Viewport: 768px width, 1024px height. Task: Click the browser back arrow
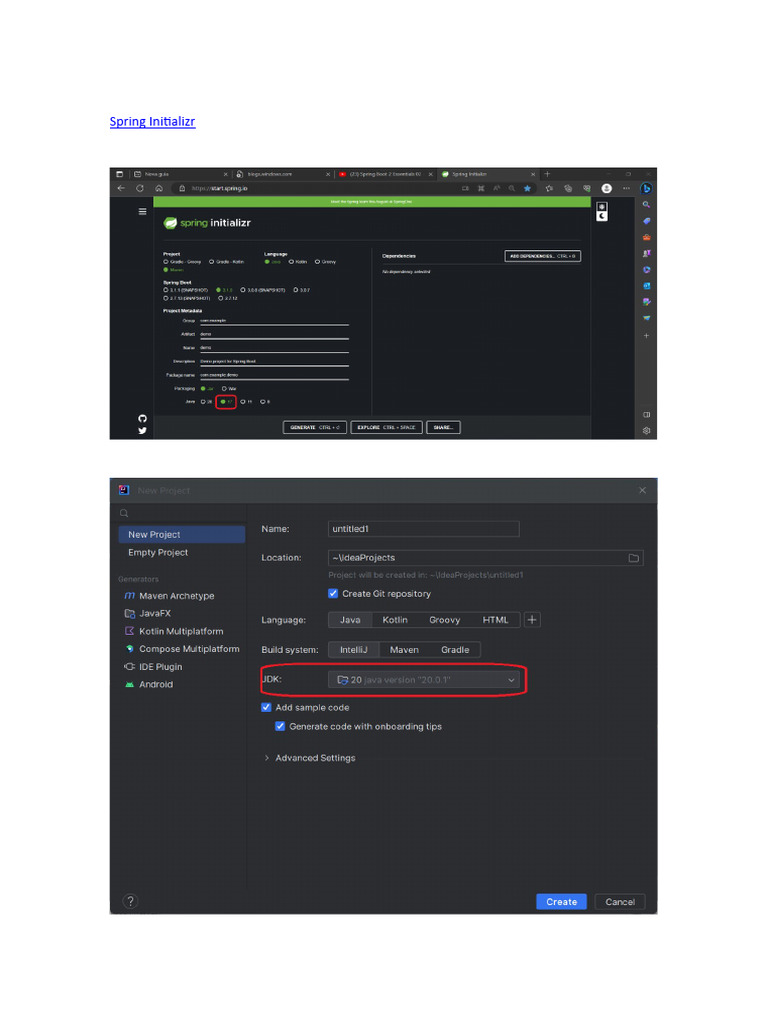pos(121,188)
